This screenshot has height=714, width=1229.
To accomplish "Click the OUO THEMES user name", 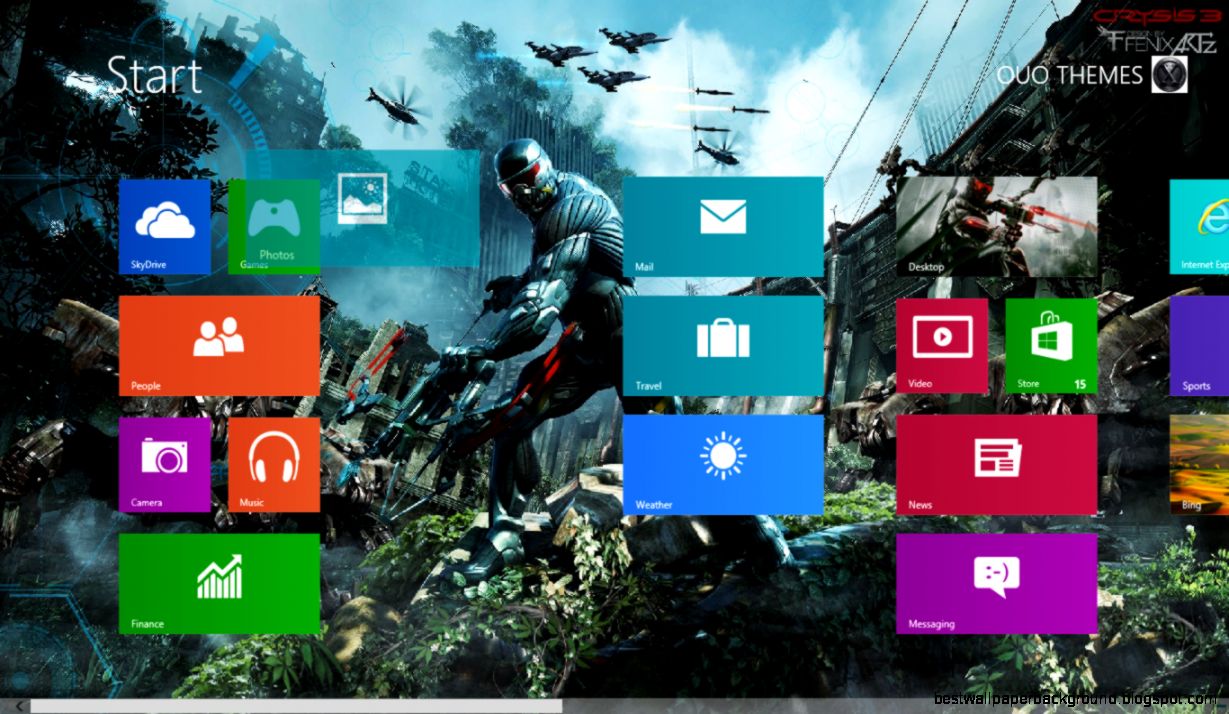I will point(1069,75).
